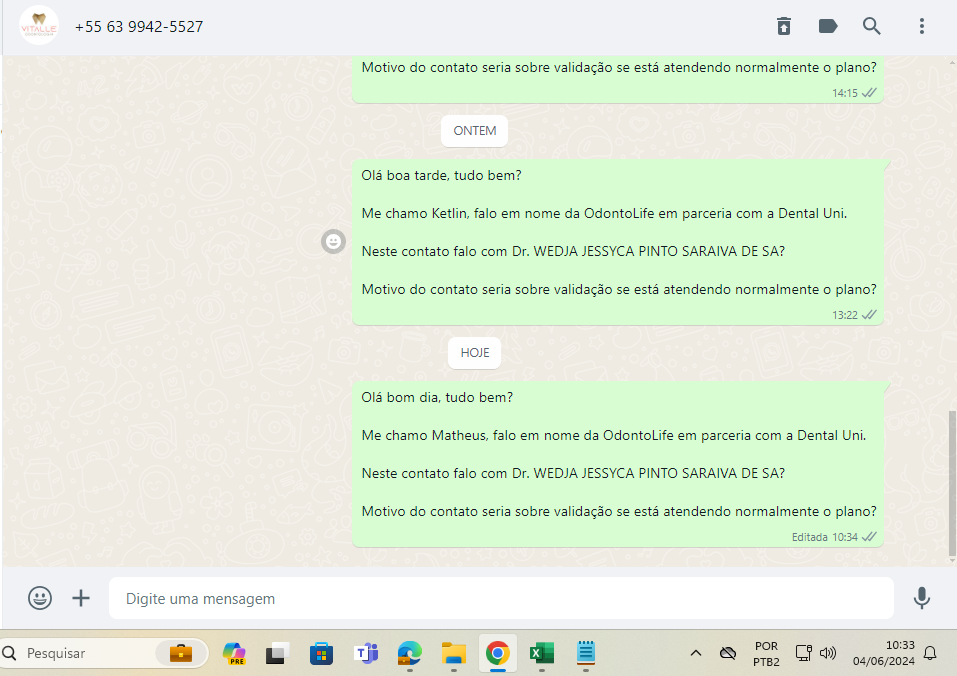Change POR PTB2 keyboard language
The image size is (957, 676).
pyautogui.click(x=766, y=653)
